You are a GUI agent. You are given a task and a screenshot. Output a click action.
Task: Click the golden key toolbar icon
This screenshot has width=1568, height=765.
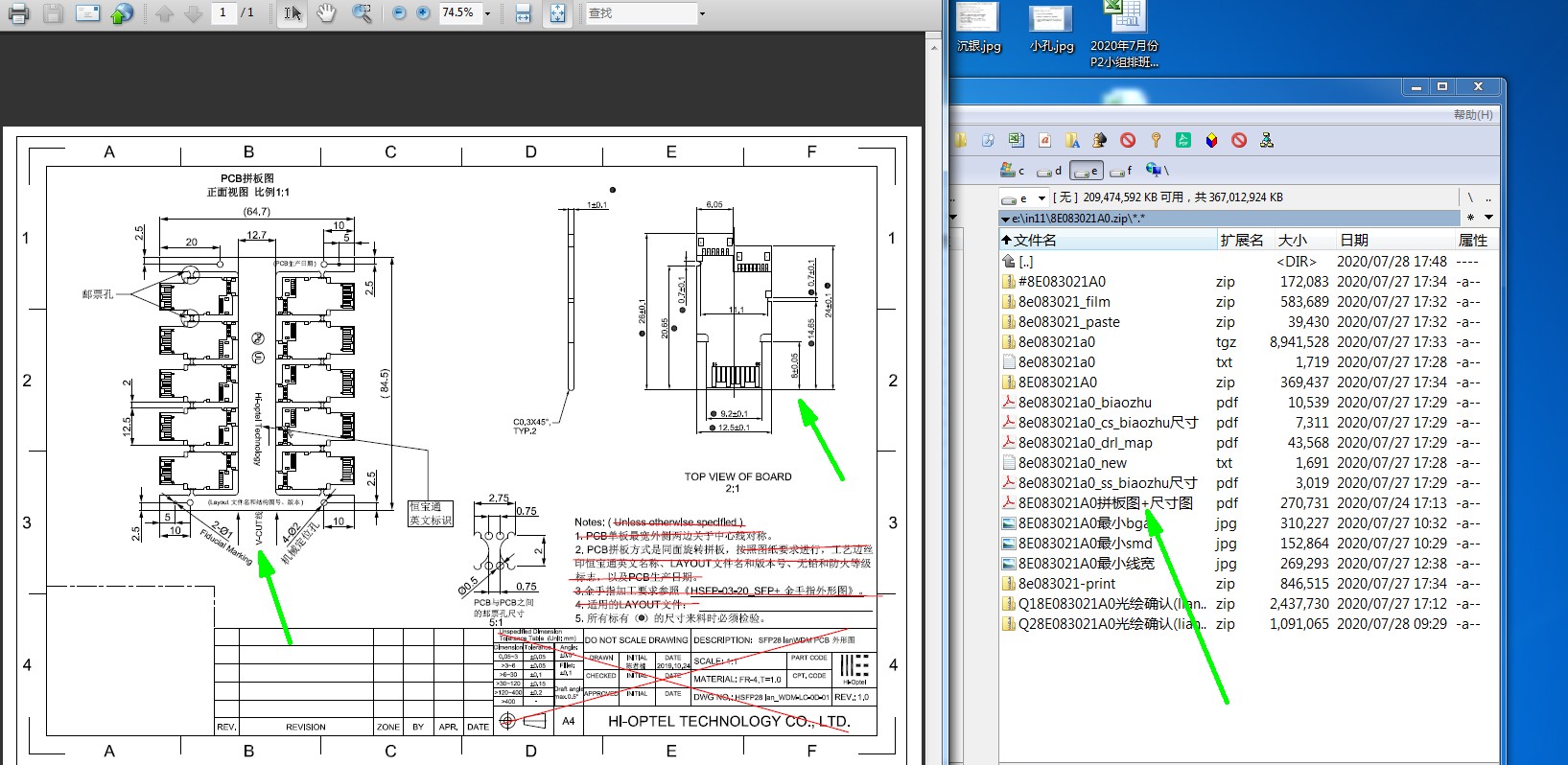point(1156,140)
